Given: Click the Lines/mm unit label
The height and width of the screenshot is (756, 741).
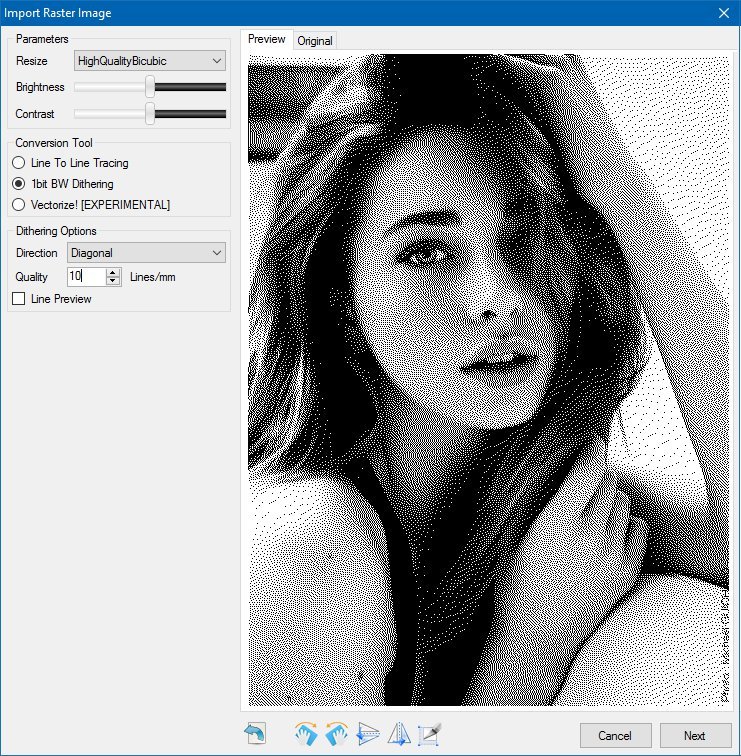Looking at the screenshot, I should tap(153, 277).
